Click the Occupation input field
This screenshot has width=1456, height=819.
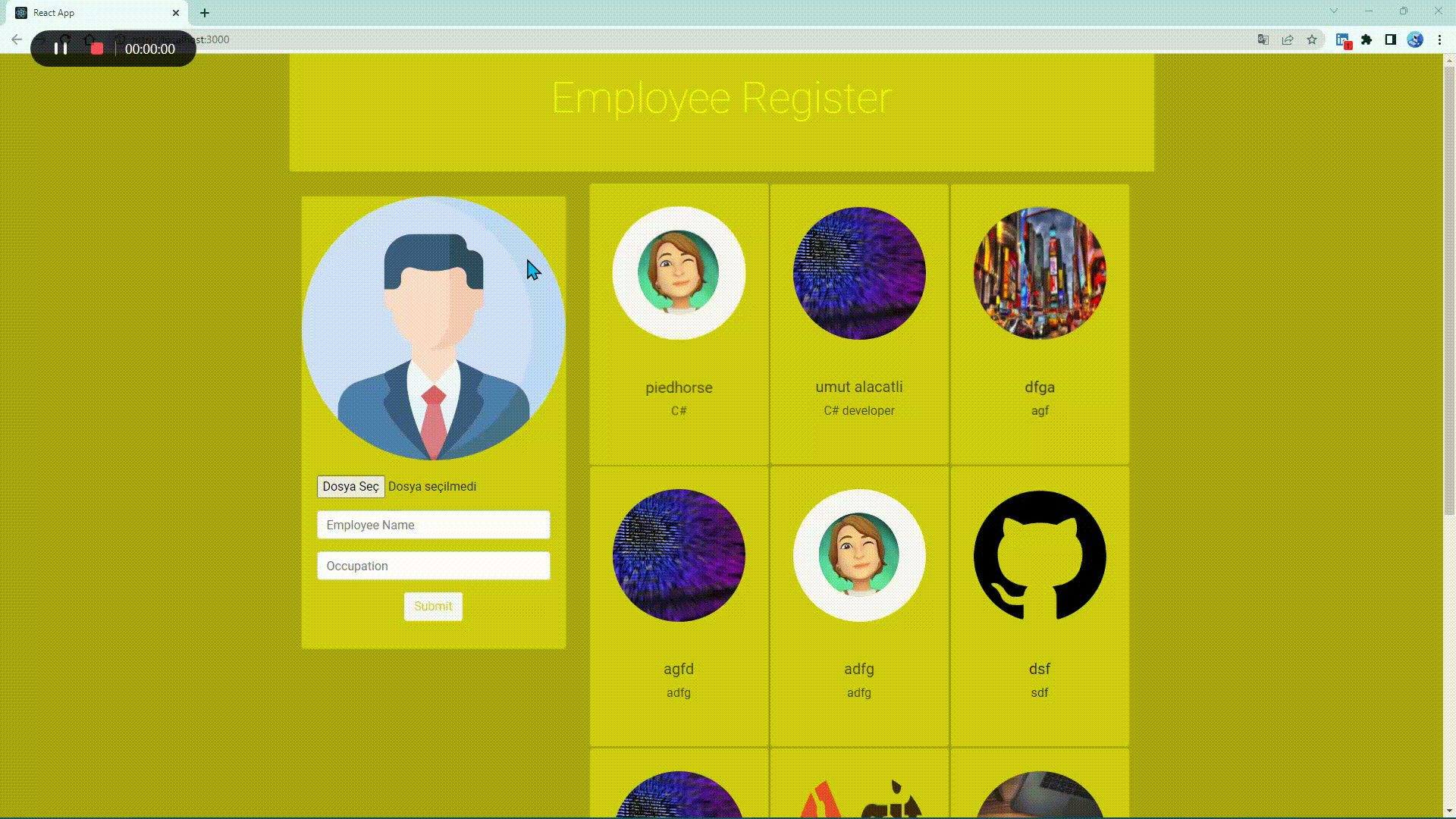(x=433, y=566)
